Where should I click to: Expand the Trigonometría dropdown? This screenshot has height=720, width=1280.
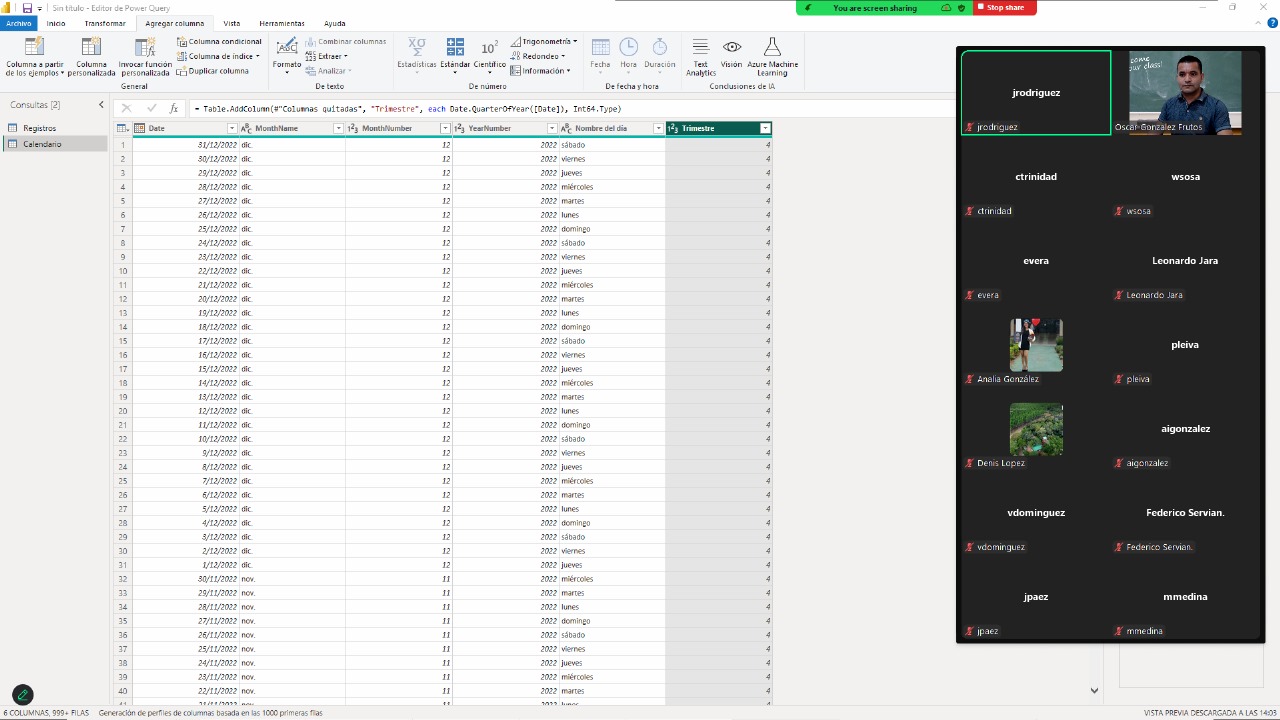tap(575, 42)
